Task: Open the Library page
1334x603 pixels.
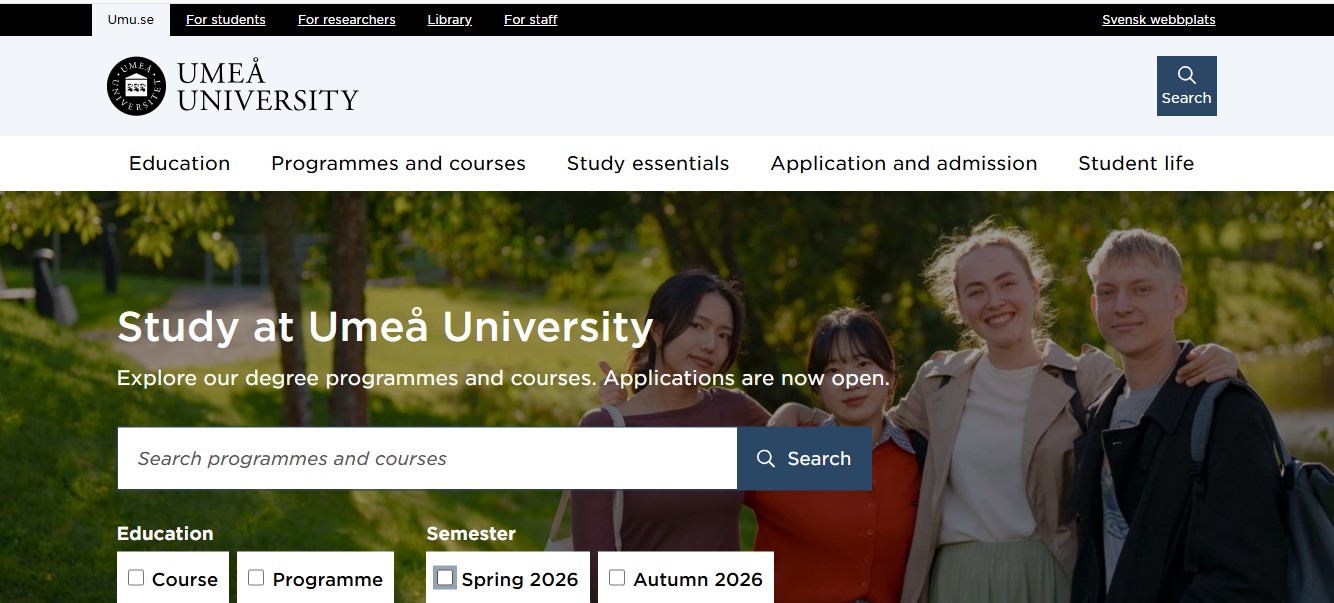Action: [449, 19]
